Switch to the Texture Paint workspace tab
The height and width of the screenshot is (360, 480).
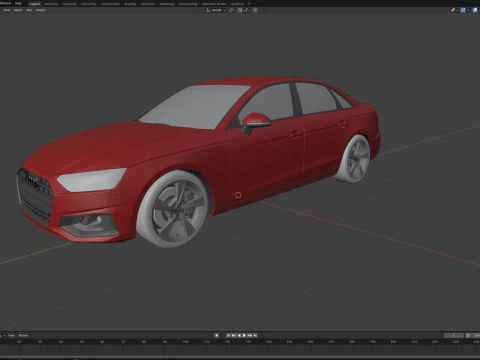(x=110, y=4)
